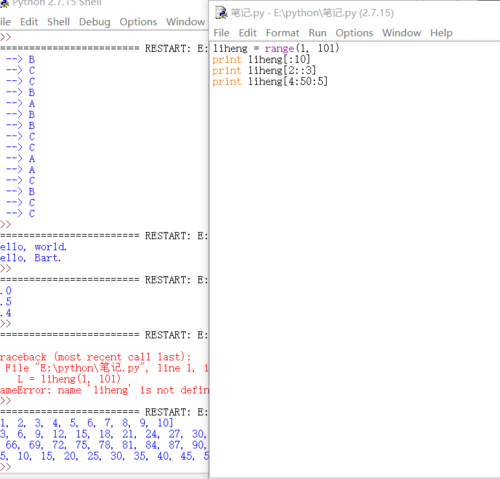Open the Format menu in the editor window
Viewport: 500px width, 479px height.
tap(282, 33)
